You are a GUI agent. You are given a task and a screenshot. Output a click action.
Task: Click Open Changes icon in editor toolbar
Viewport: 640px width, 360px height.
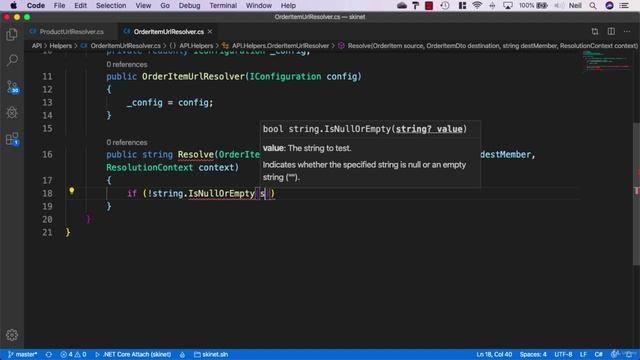click(x=595, y=31)
